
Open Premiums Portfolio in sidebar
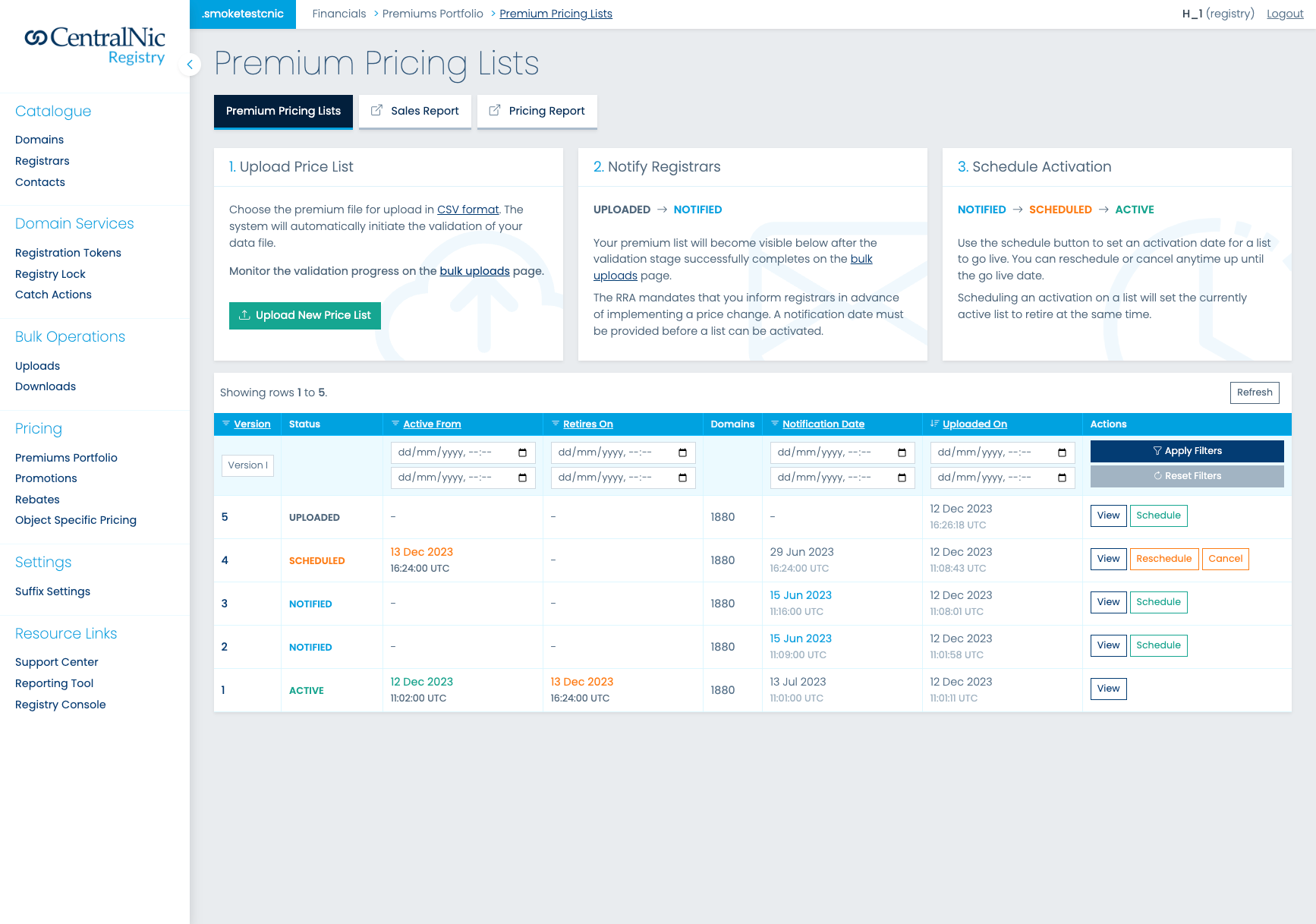click(66, 458)
